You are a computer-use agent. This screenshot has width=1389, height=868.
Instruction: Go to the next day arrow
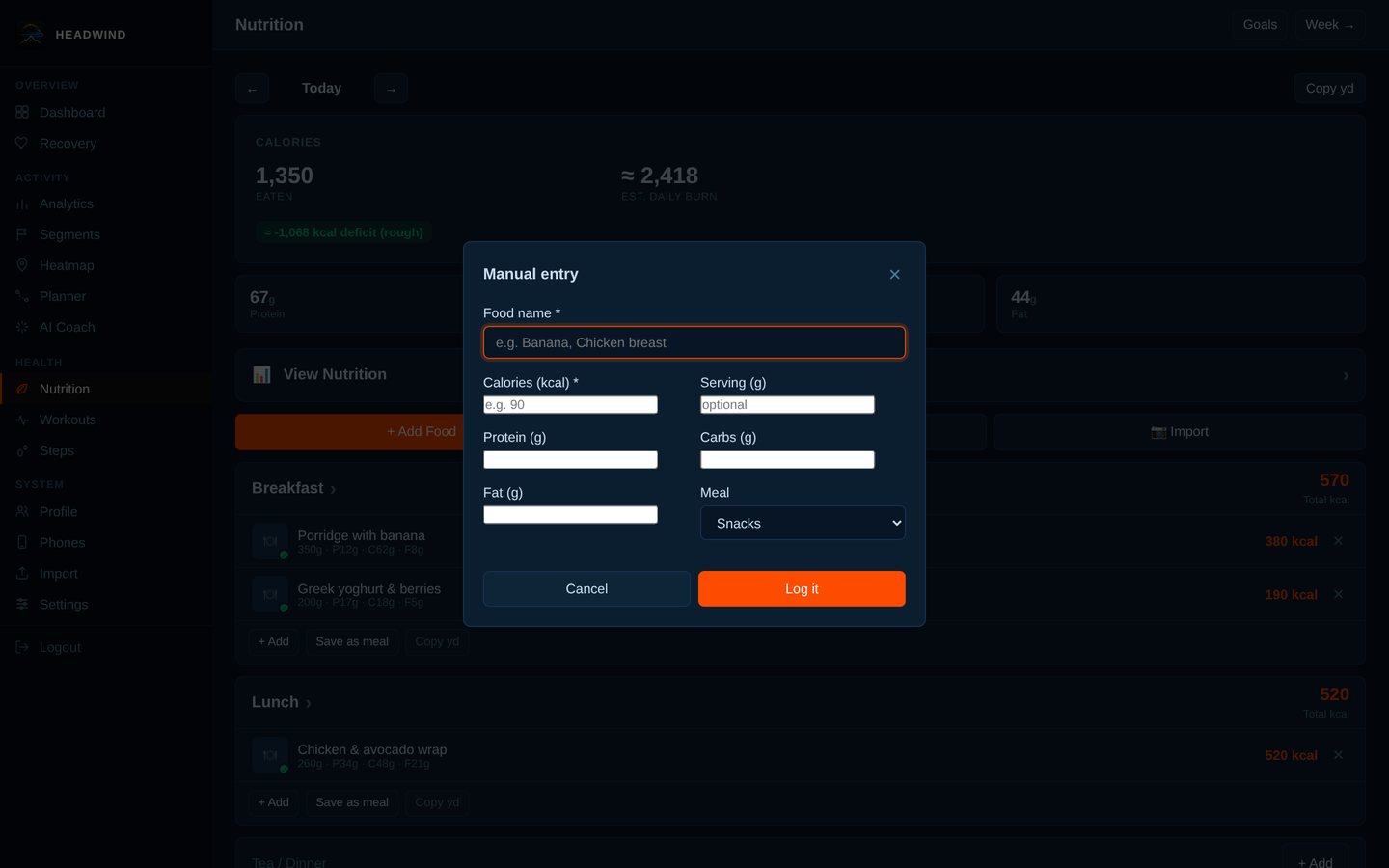tap(391, 89)
